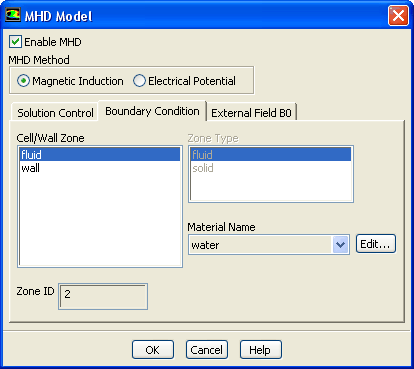Choose solid in Zone Type list

[x=271, y=168]
